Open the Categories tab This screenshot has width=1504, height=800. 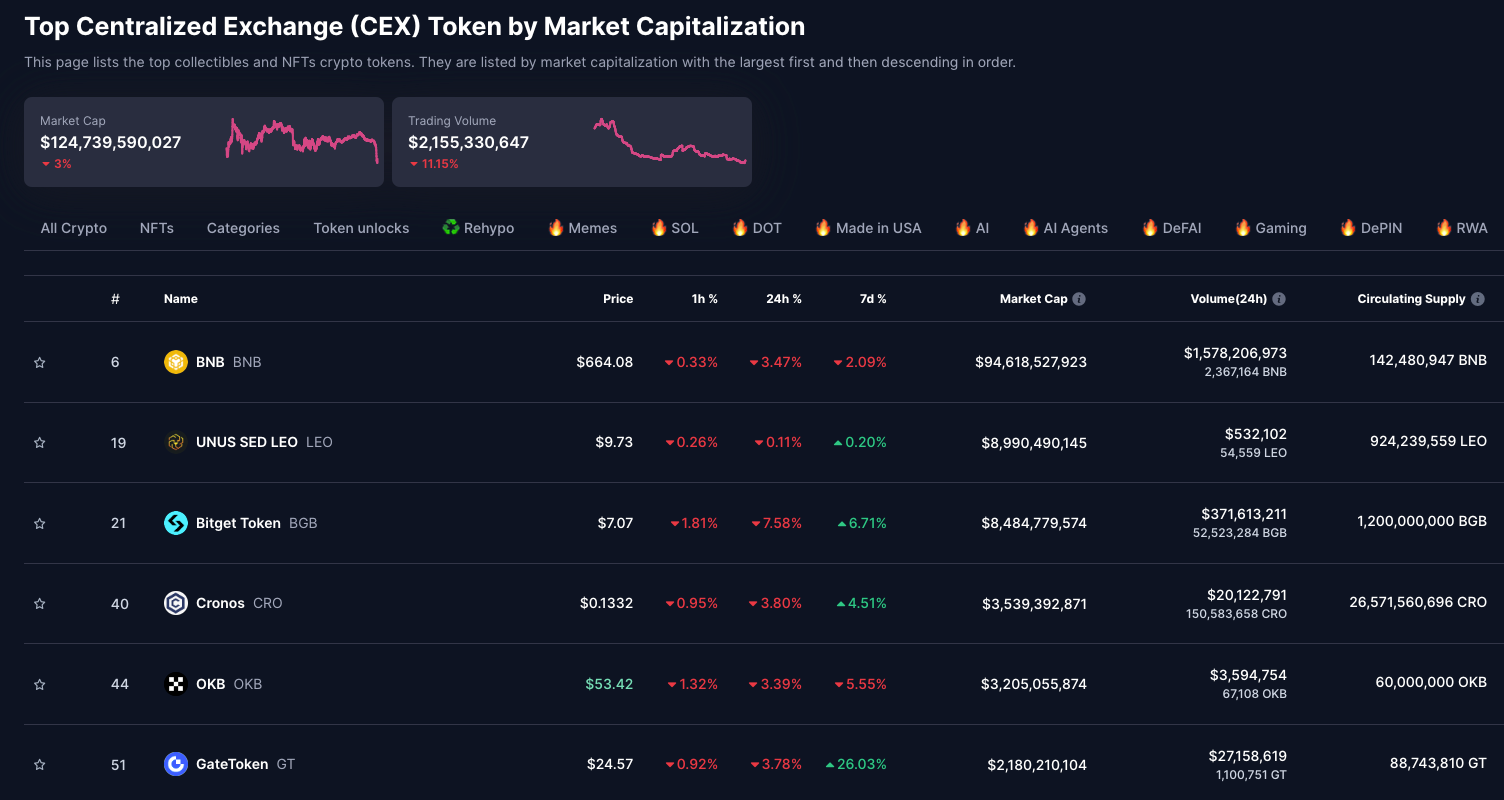[x=242, y=228]
